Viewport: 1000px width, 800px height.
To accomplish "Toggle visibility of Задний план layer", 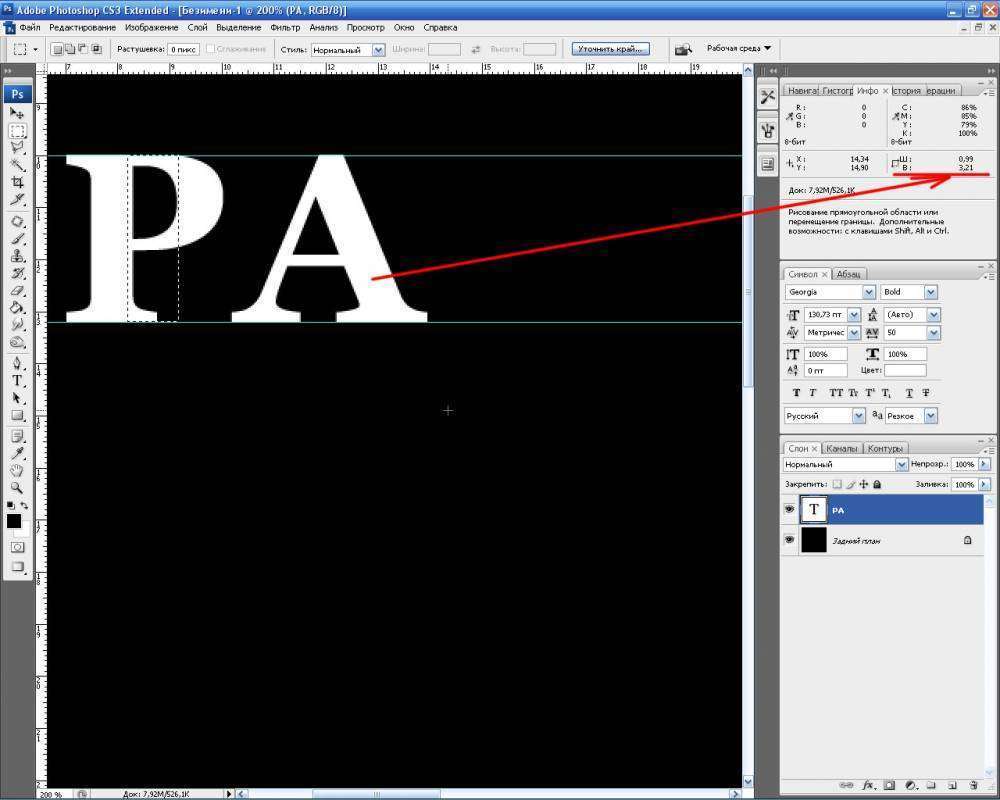I will 789,540.
